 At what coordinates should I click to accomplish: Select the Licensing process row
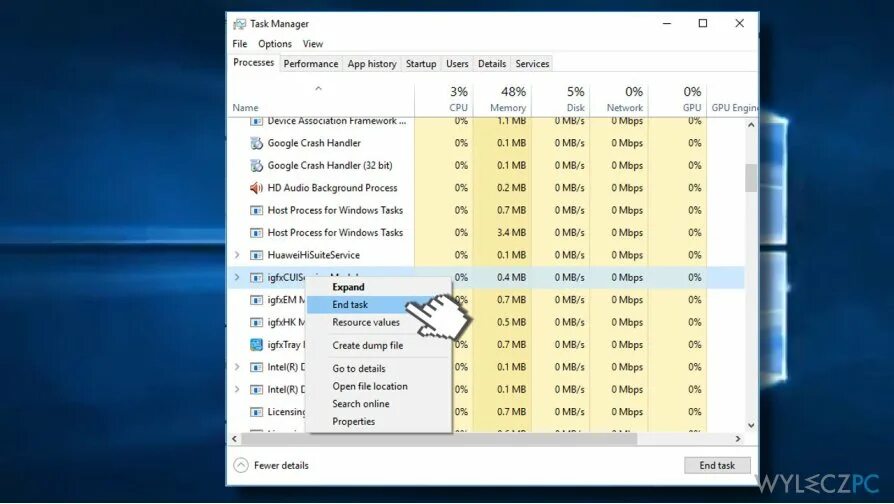(x=486, y=412)
